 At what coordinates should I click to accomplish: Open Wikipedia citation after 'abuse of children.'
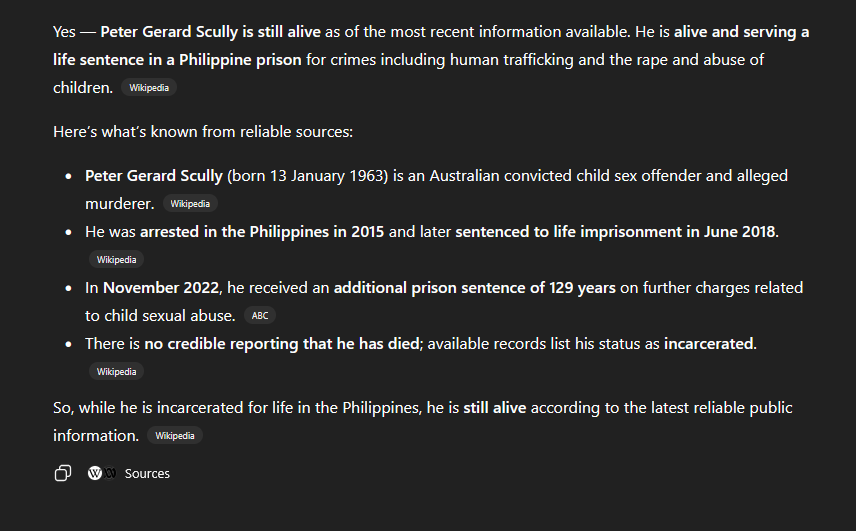click(x=149, y=88)
